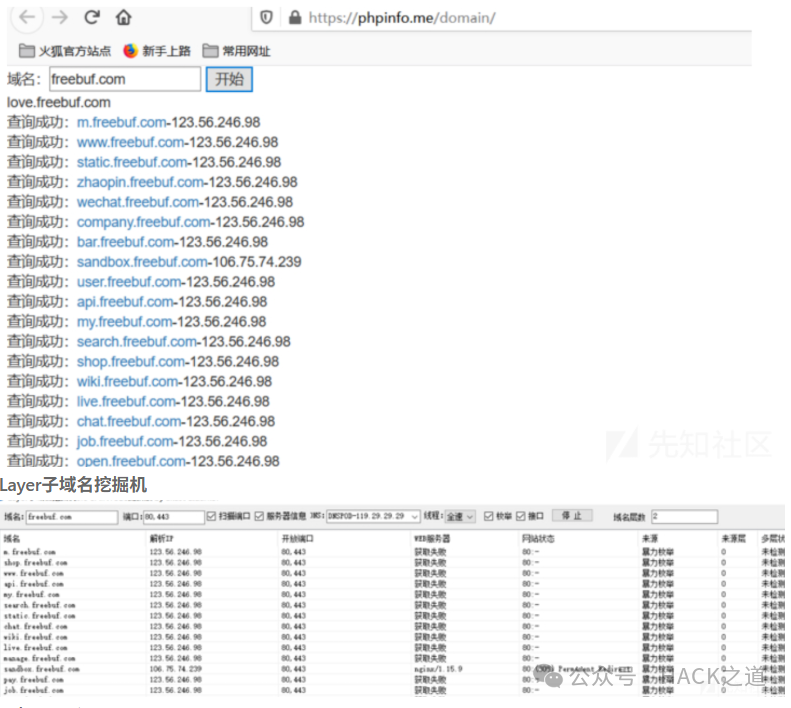Open the shop.freebuf.com link
The image size is (791, 708).
pos(131,361)
